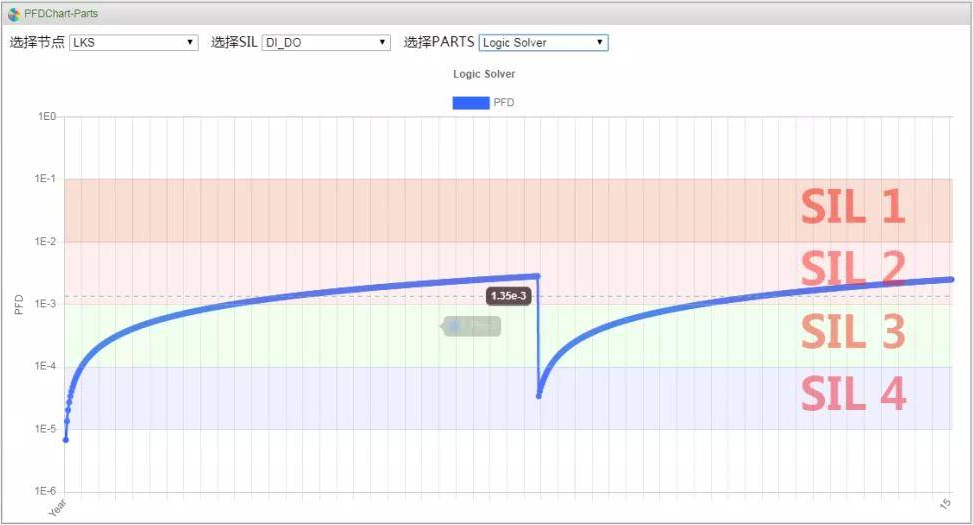Click the SIL 1 band label
974x525 pixels.
pyautogui.click(x=852, y=207)
